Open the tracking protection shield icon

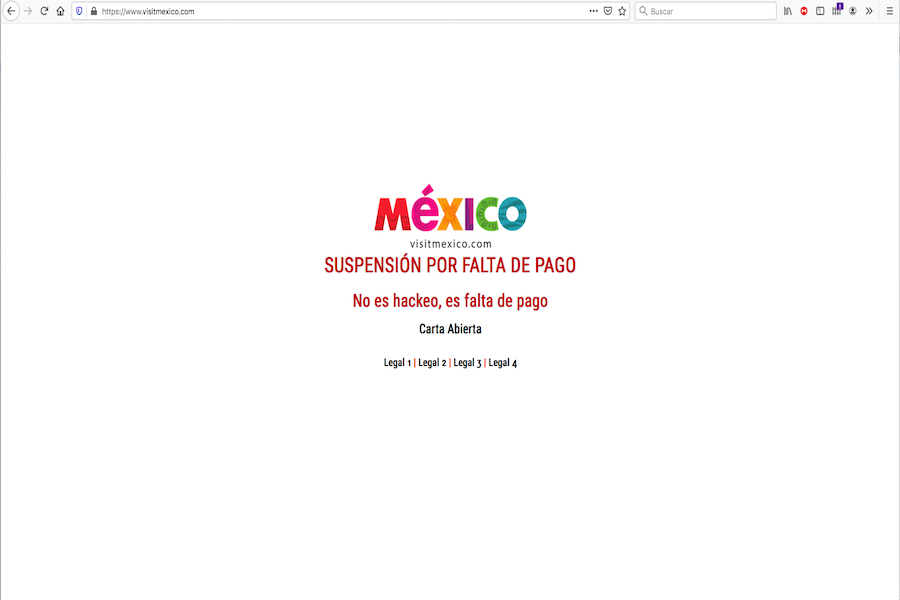click(x=80, y=11)
